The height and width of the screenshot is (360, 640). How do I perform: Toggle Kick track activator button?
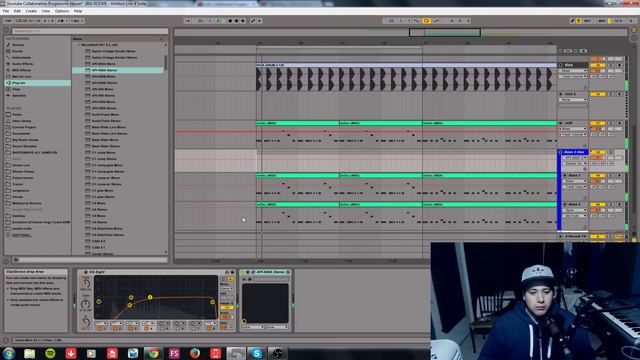point(598,65)
